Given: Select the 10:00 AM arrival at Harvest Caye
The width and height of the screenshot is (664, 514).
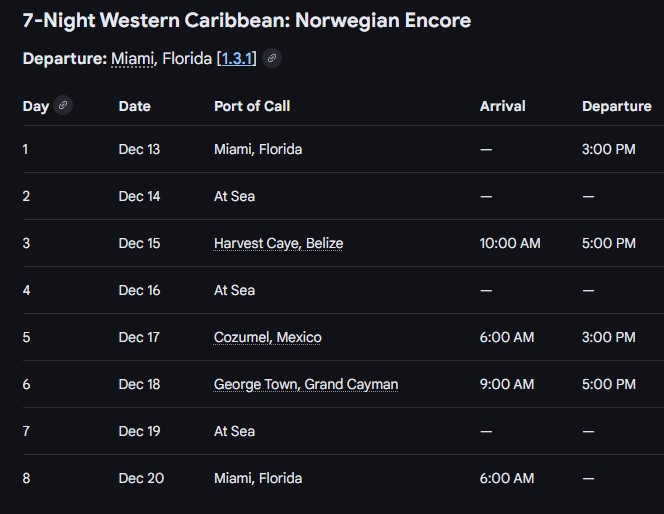Looking at the screenshot, I should click(510, 243).
